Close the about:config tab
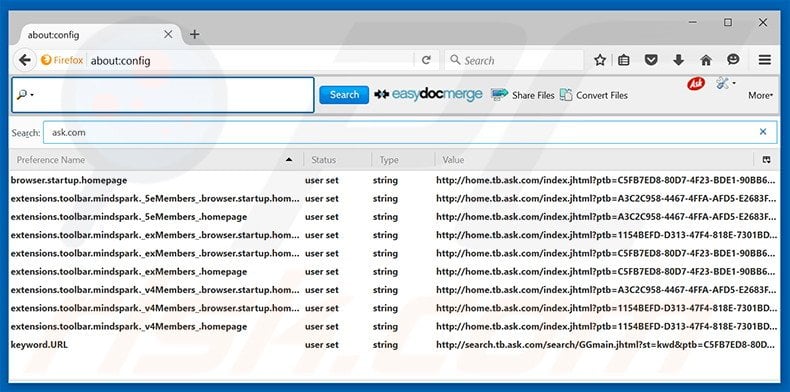Screen dimensions: 790x392 168,34
